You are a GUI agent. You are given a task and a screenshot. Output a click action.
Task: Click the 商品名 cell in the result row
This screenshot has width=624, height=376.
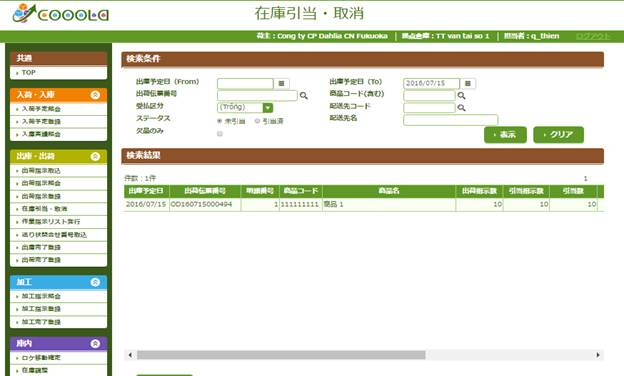389,205
